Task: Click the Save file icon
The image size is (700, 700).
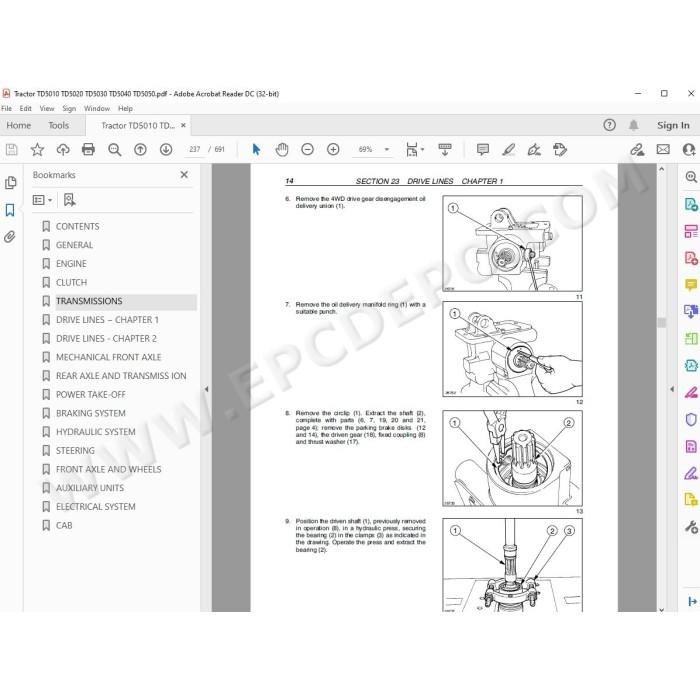Action: [x=12, y=149]
